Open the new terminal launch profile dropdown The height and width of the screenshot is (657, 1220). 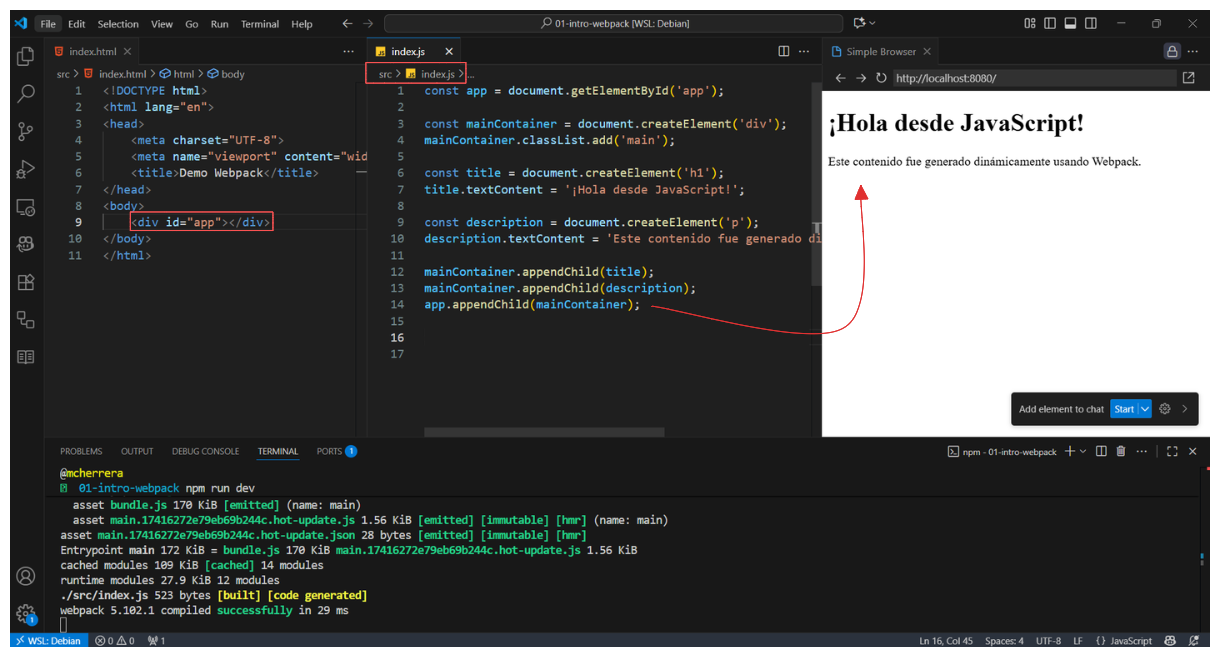click(x=1083, y=452)
